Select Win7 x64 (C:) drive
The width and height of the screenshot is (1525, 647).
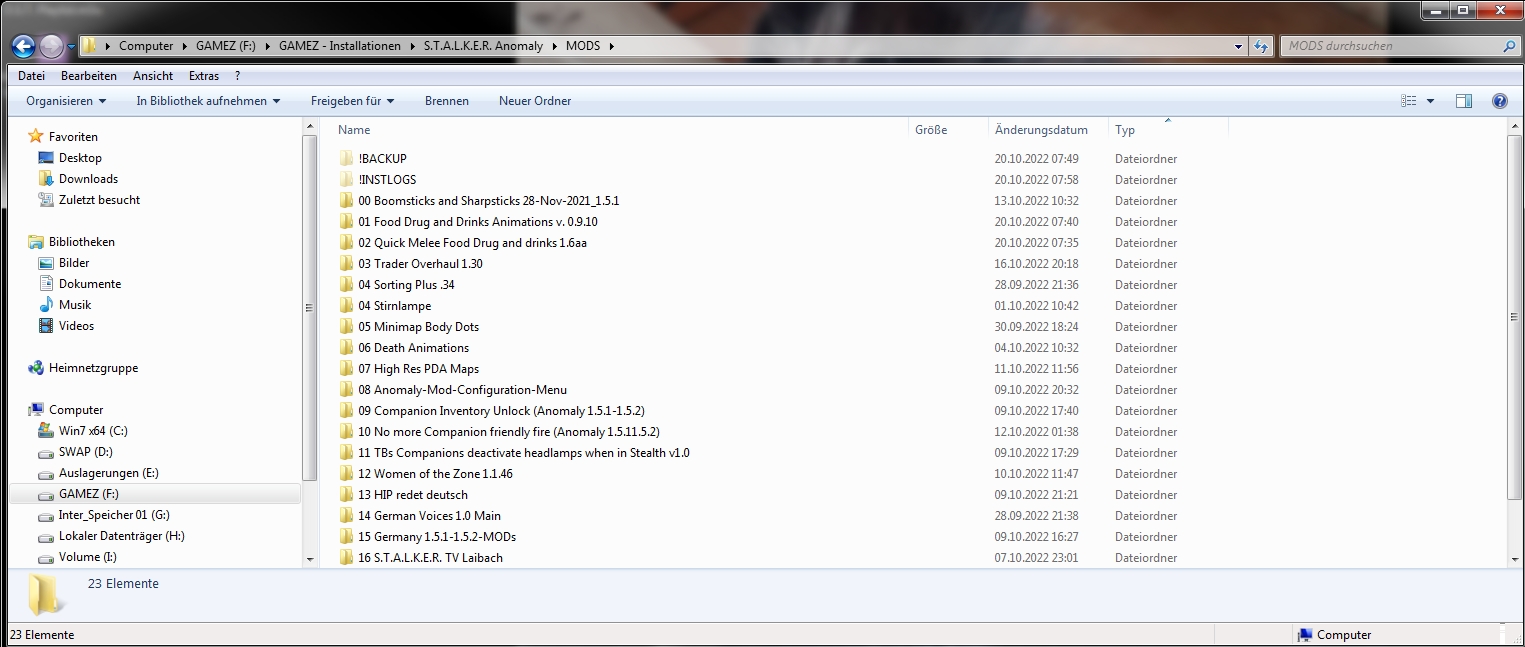tap(93, 430)
